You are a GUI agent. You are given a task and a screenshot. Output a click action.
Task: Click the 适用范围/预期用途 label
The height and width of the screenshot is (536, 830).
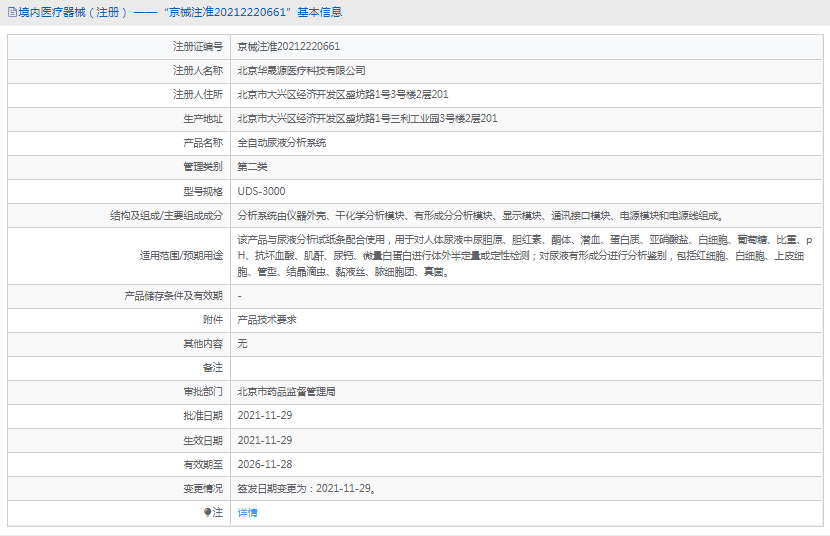click(181, 256)
